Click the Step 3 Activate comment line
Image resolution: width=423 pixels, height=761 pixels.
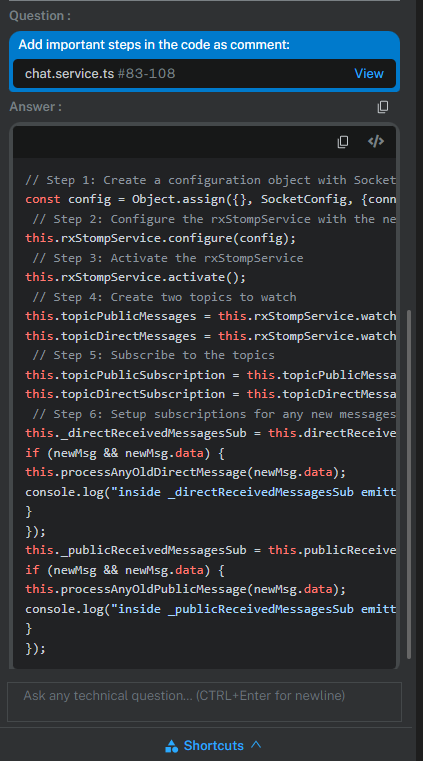tap(168, 258)
